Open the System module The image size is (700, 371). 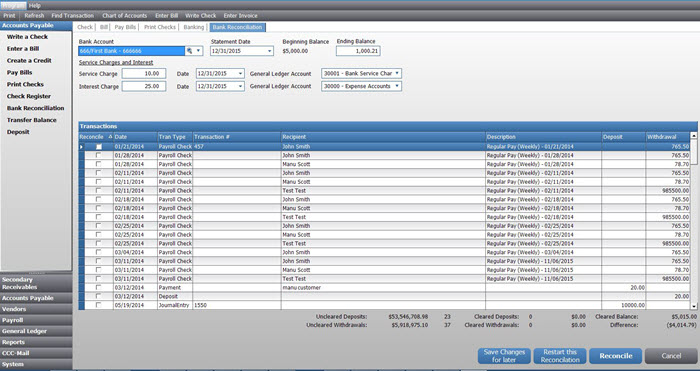tap(36, 364)
